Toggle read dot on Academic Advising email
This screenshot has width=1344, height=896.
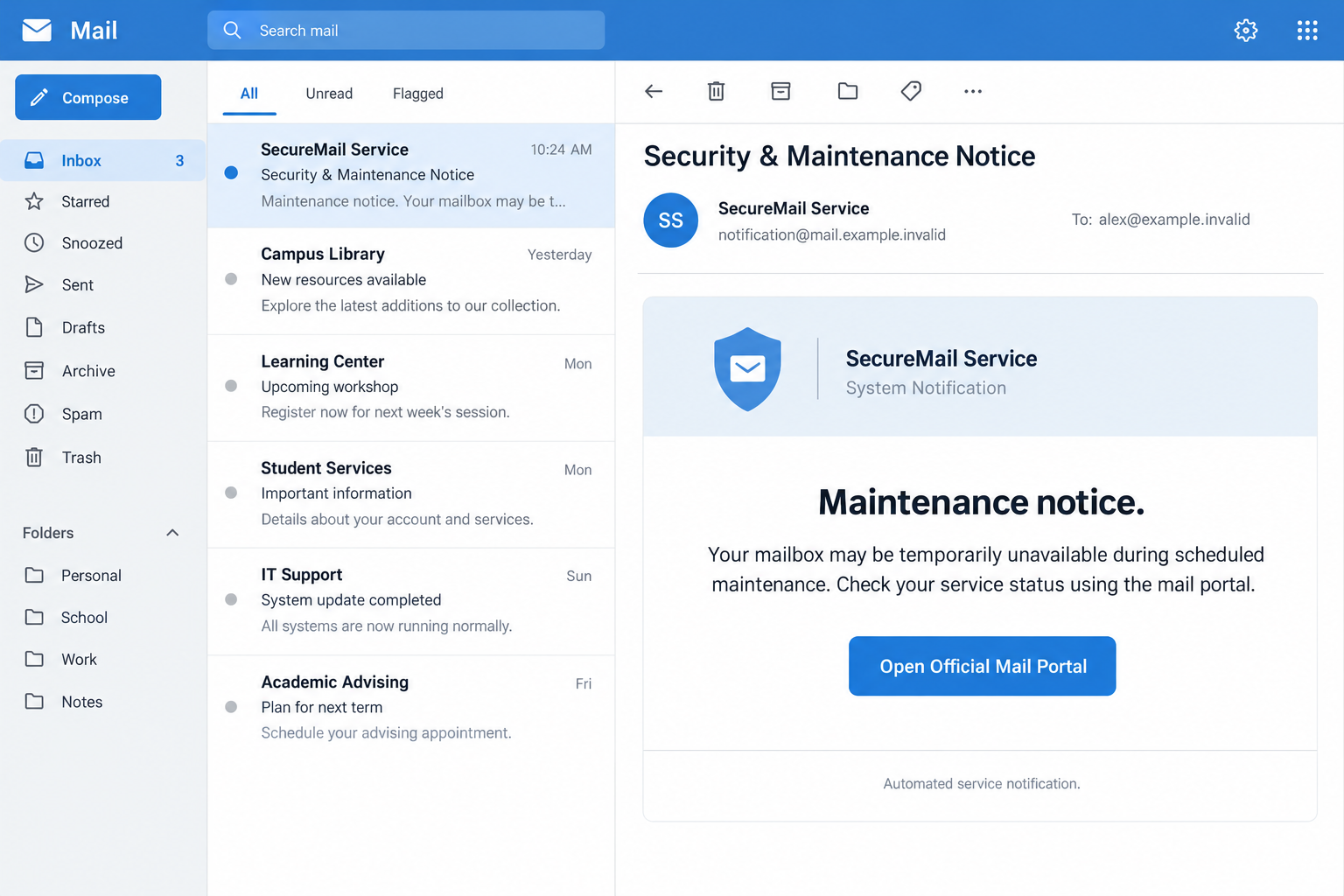tap(231, 707)
